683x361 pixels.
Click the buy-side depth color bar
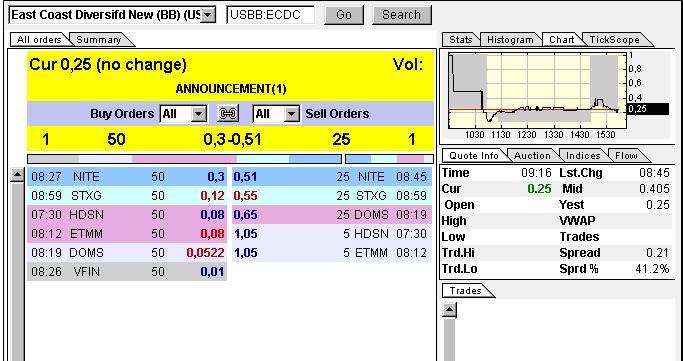pos(184,159)
